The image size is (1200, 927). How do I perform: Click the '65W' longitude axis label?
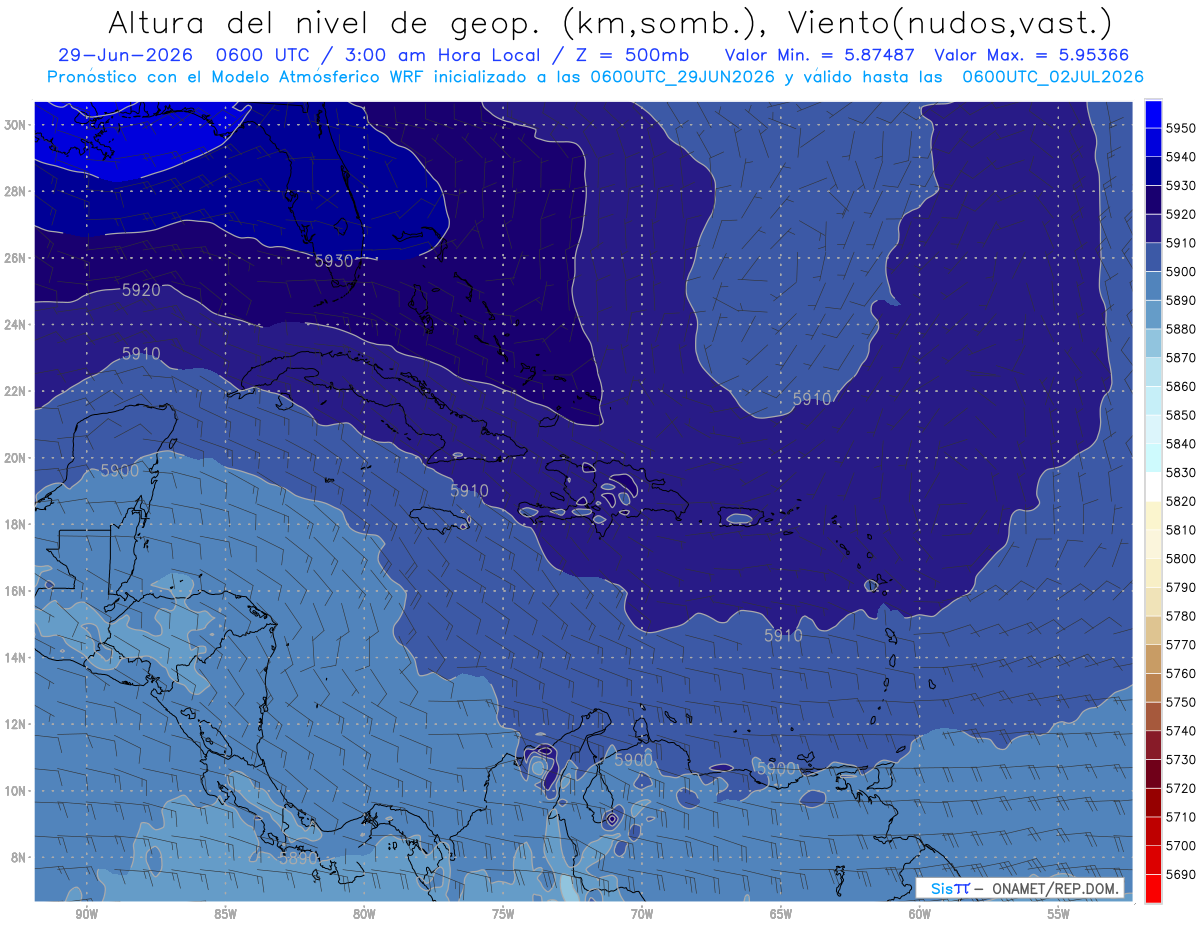pos(781,914)
